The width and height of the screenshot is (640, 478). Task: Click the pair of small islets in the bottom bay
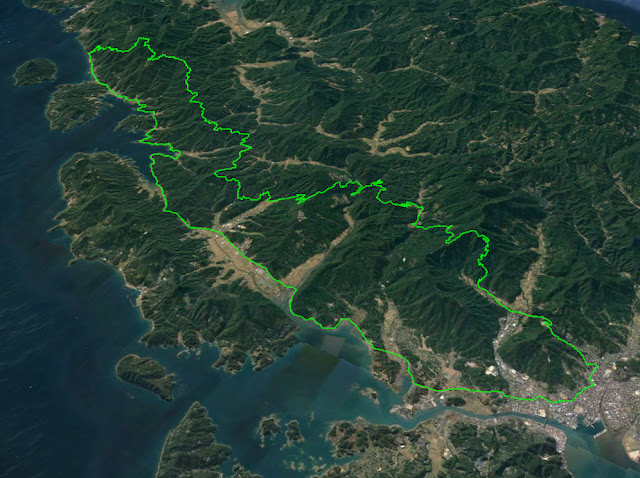(x=281, y=430)
